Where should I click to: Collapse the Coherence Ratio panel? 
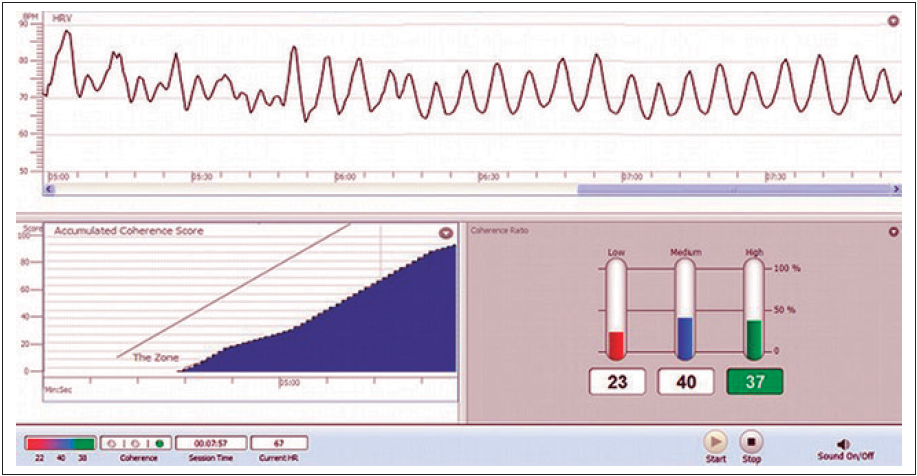[893, 232]
